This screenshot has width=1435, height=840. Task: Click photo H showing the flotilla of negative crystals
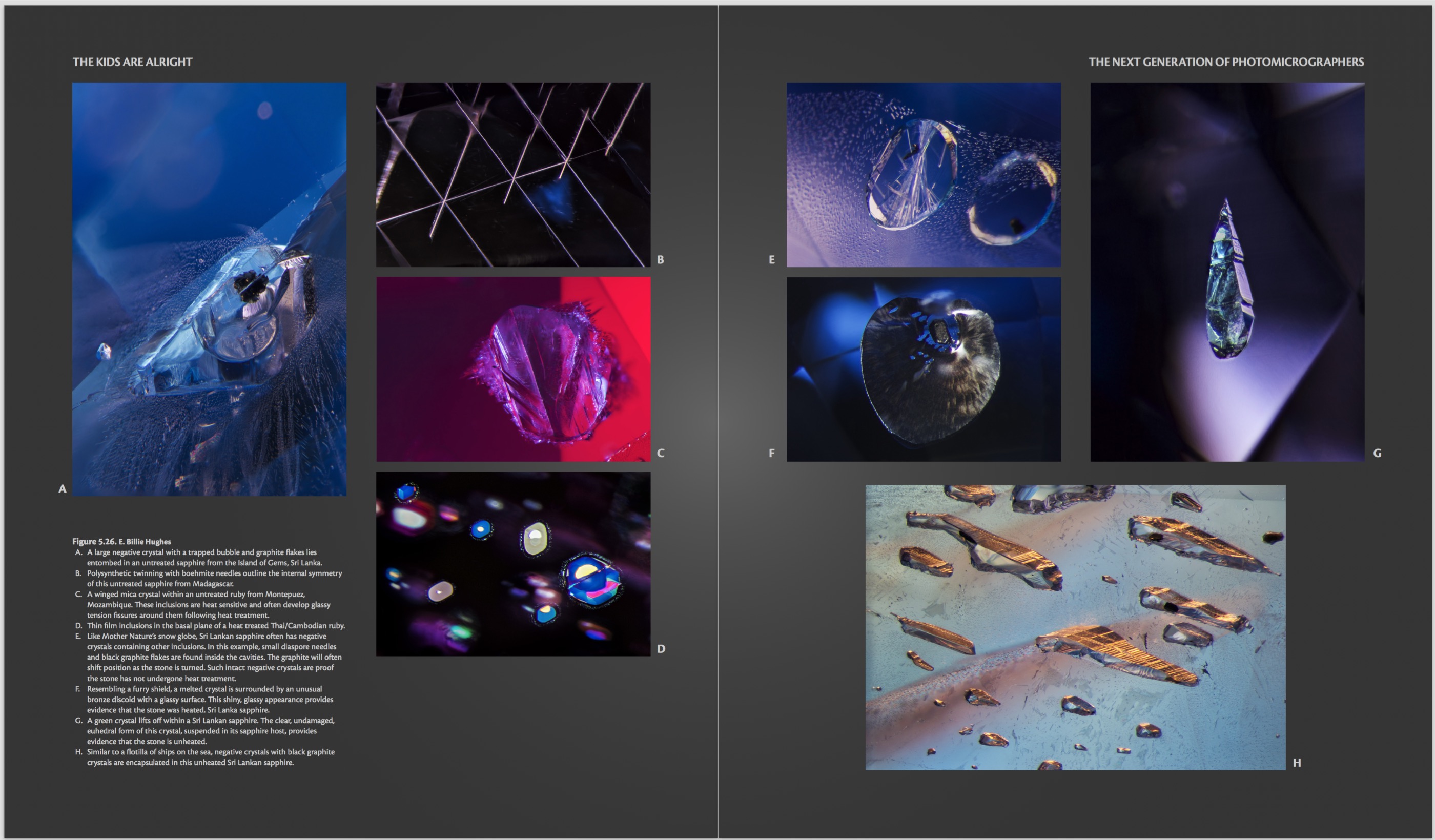tap(1075, 628)
